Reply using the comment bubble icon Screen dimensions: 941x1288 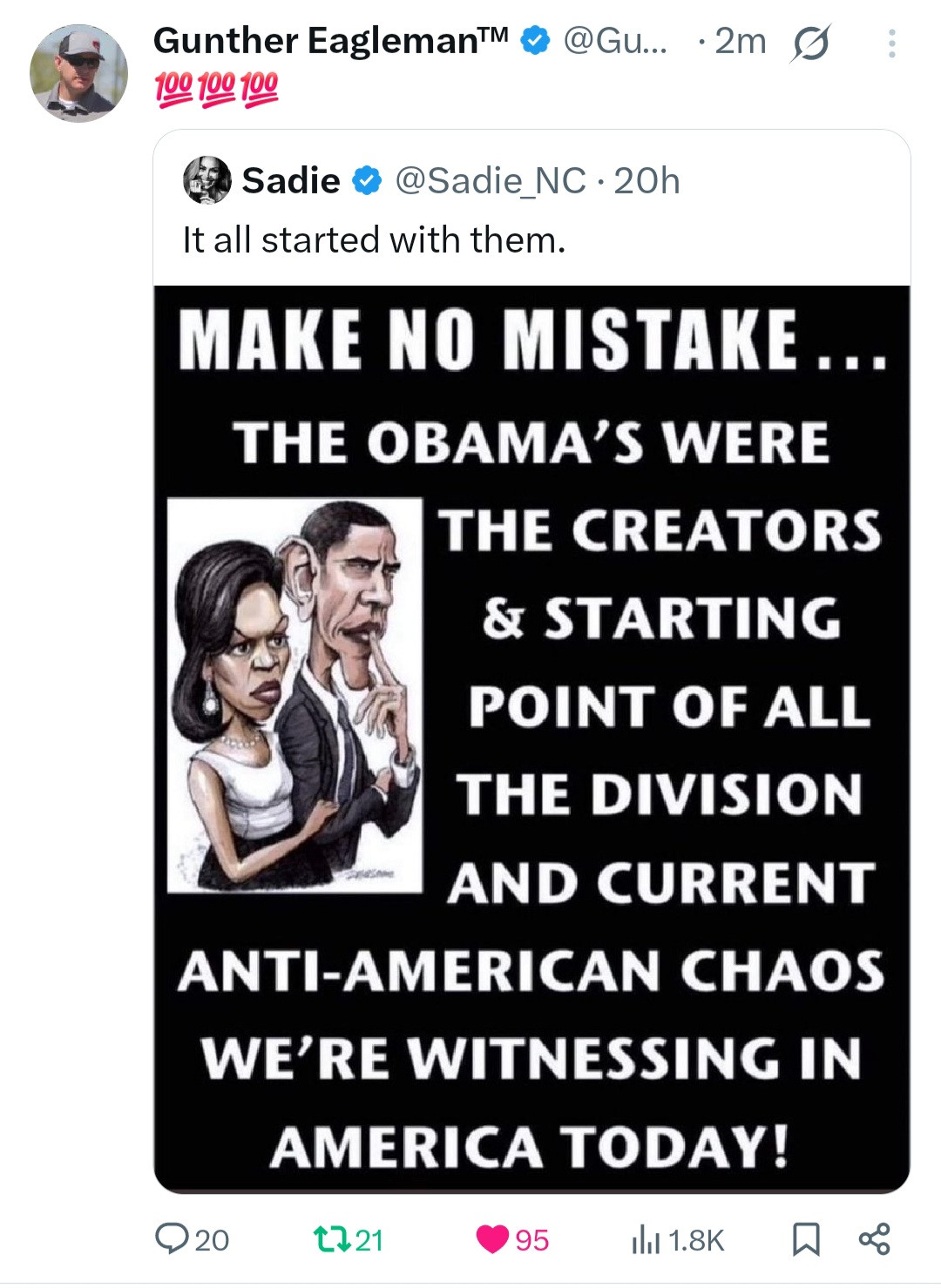tap(167, 1238)
